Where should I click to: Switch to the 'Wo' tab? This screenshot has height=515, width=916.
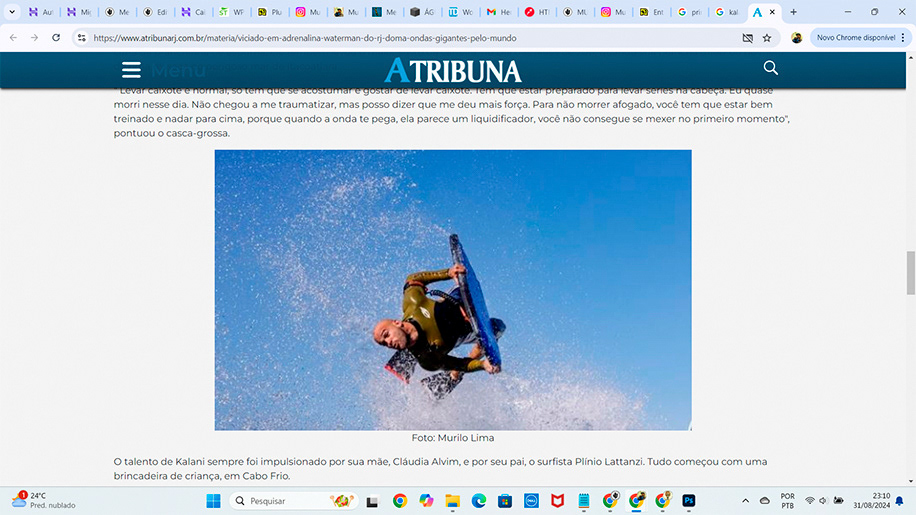coord(460,12)
